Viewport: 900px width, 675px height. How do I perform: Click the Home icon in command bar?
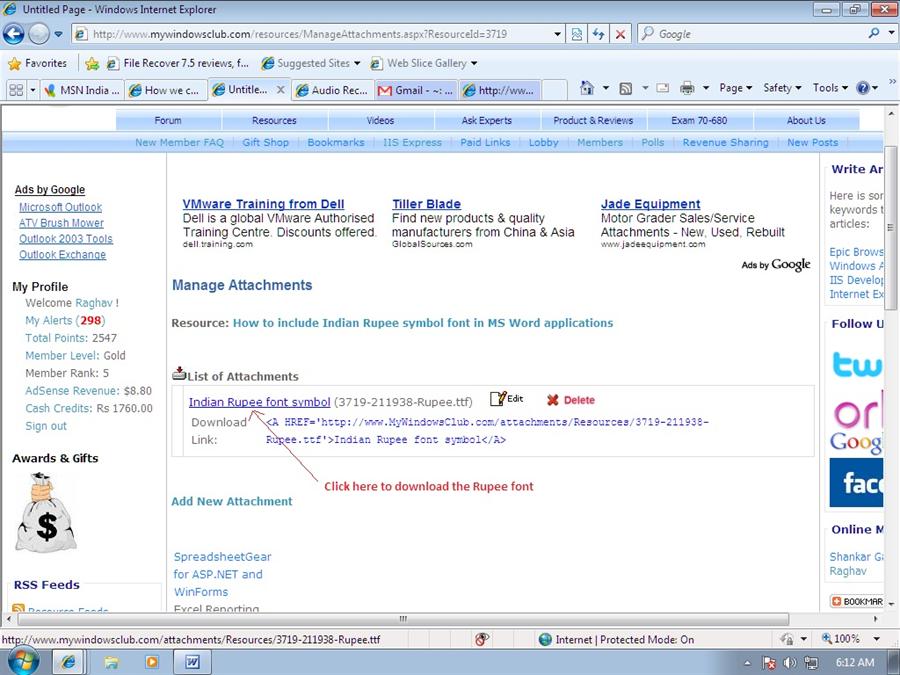point(587,88)
